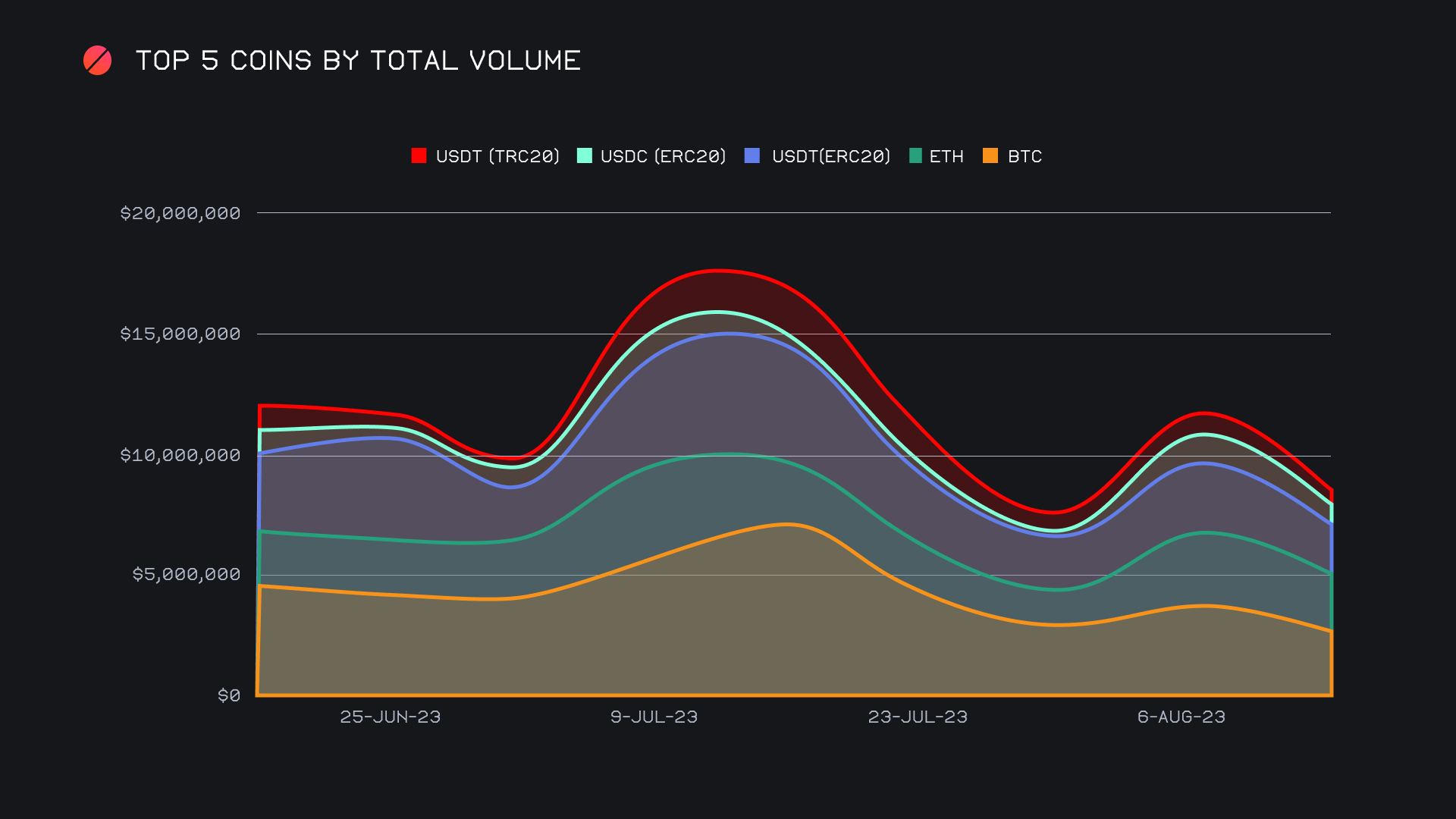Toggle the USDC (ERC20) legend label

[663, 156]
